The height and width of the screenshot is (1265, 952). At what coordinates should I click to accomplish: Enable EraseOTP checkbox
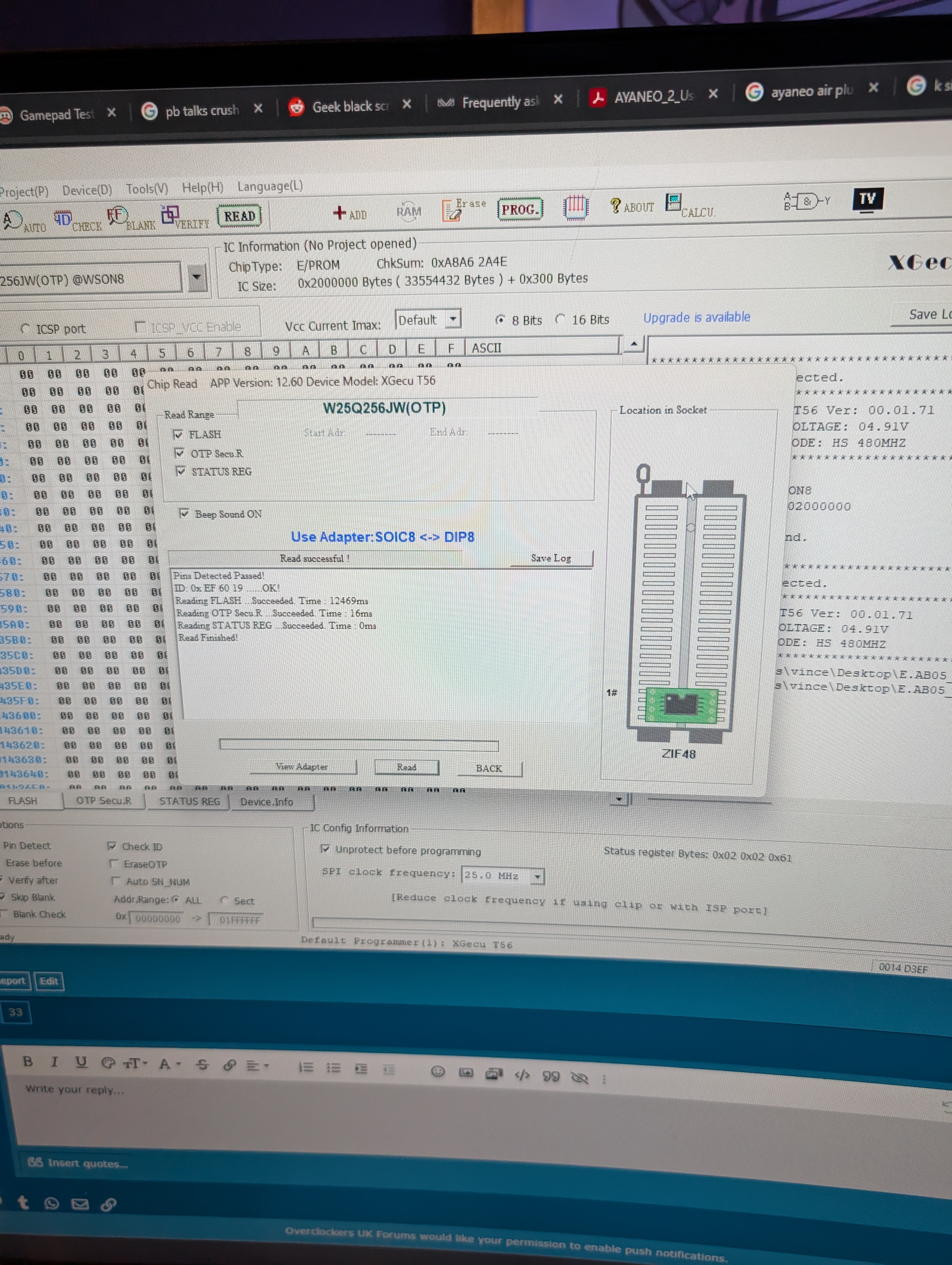click(x=114, y=863)
